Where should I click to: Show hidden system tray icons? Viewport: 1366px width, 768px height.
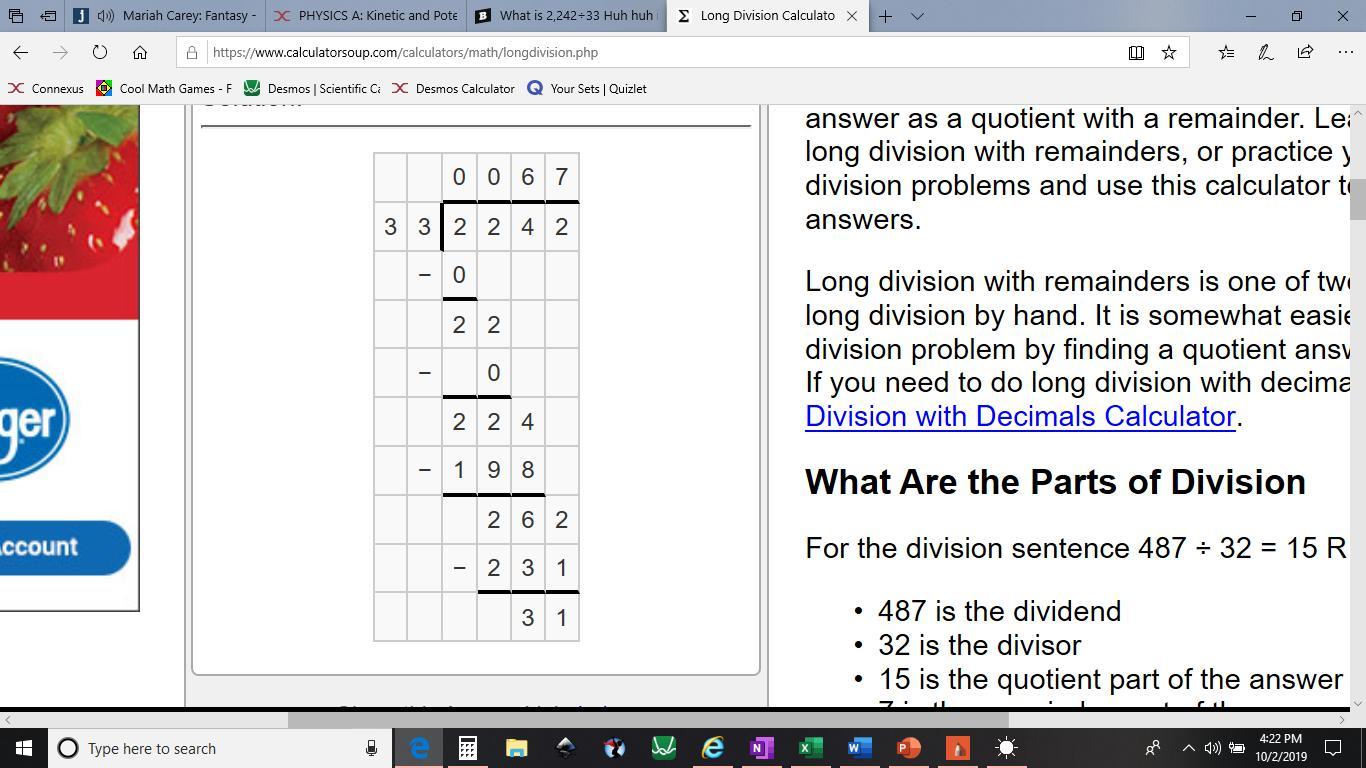[x=1189, y=748]
